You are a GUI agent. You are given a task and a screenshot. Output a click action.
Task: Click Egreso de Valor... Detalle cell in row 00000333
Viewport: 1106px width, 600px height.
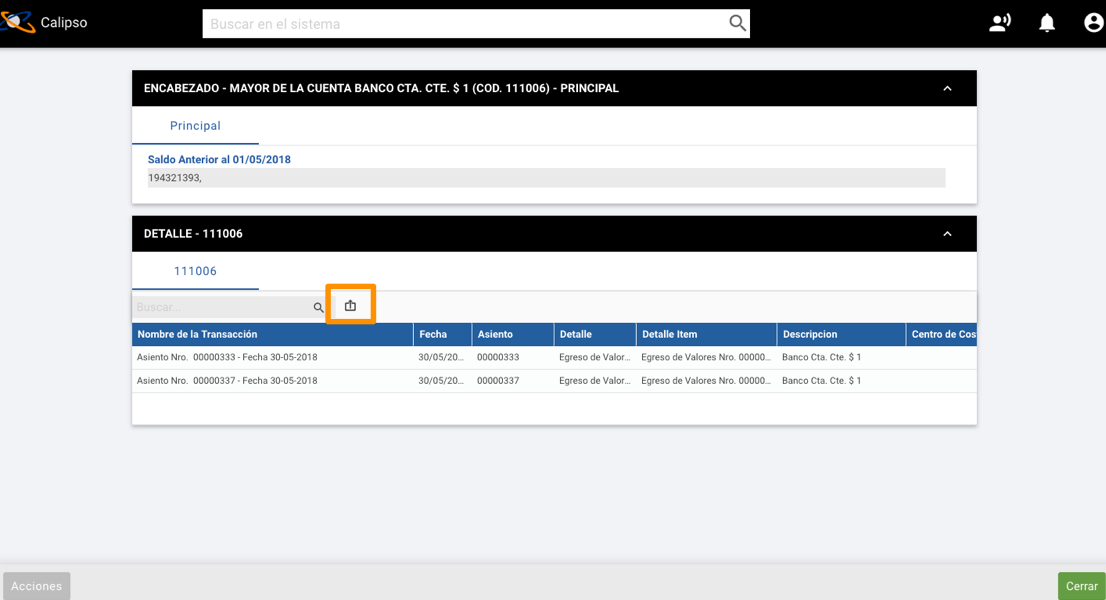[x=595, y=357]
